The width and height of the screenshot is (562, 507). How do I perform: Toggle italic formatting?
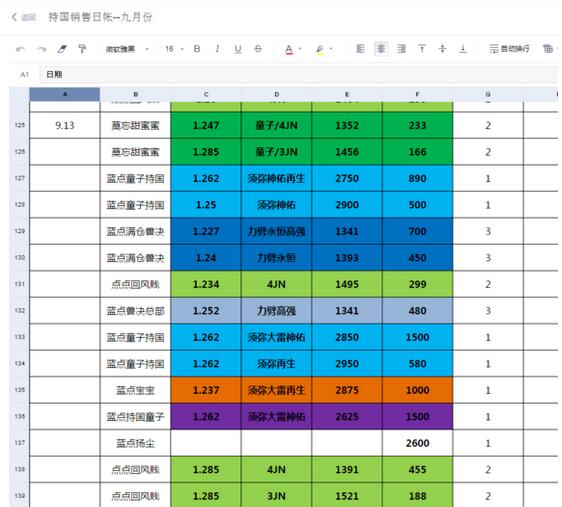217,49
